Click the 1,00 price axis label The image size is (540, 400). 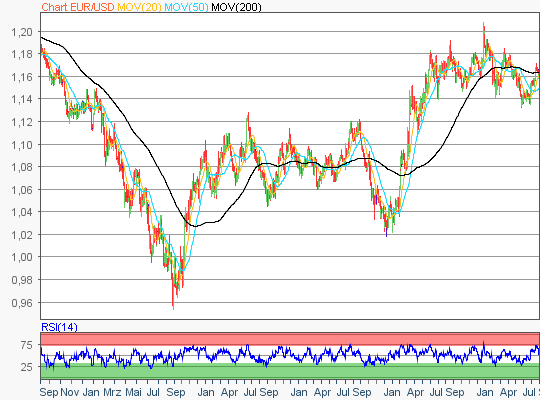[22, 257]
